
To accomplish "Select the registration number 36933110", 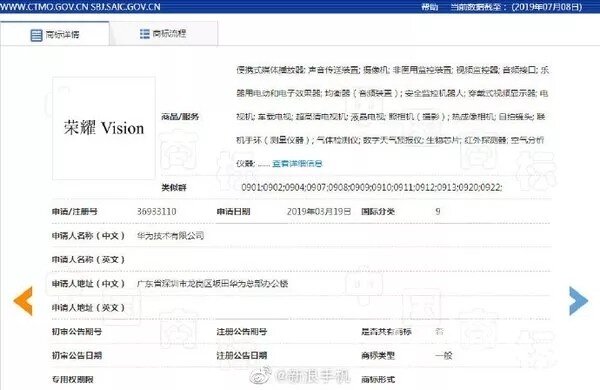I will pyautogui.click(x=157, y=212).
